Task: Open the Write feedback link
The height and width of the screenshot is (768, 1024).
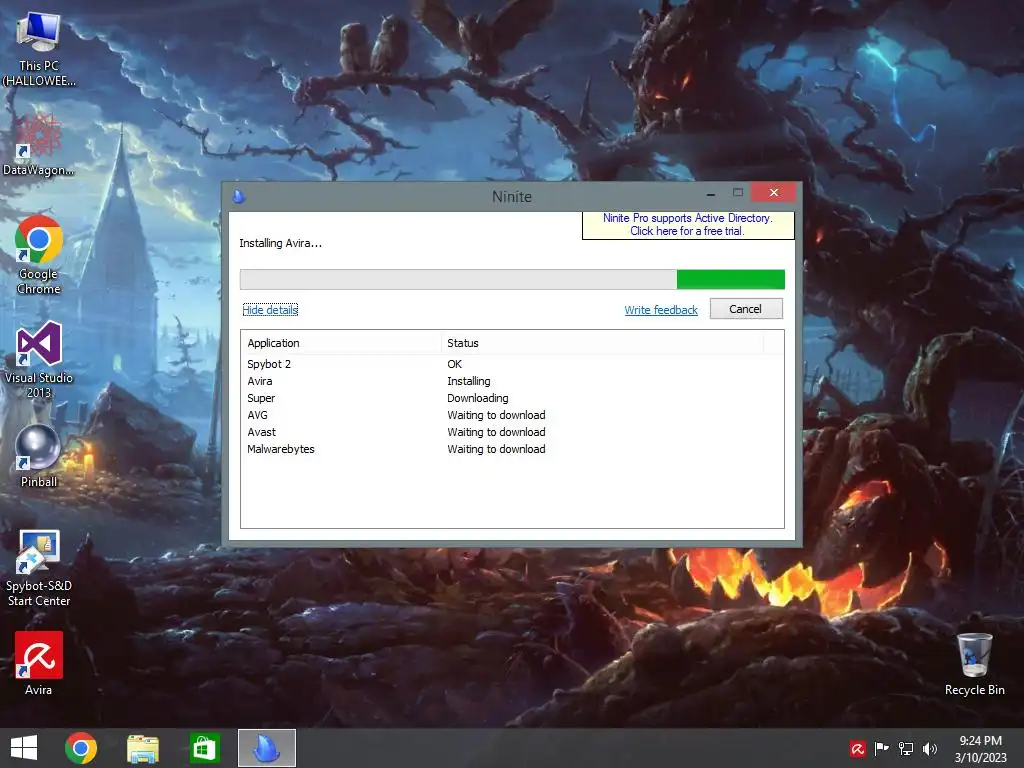Action: pos(661,310)
